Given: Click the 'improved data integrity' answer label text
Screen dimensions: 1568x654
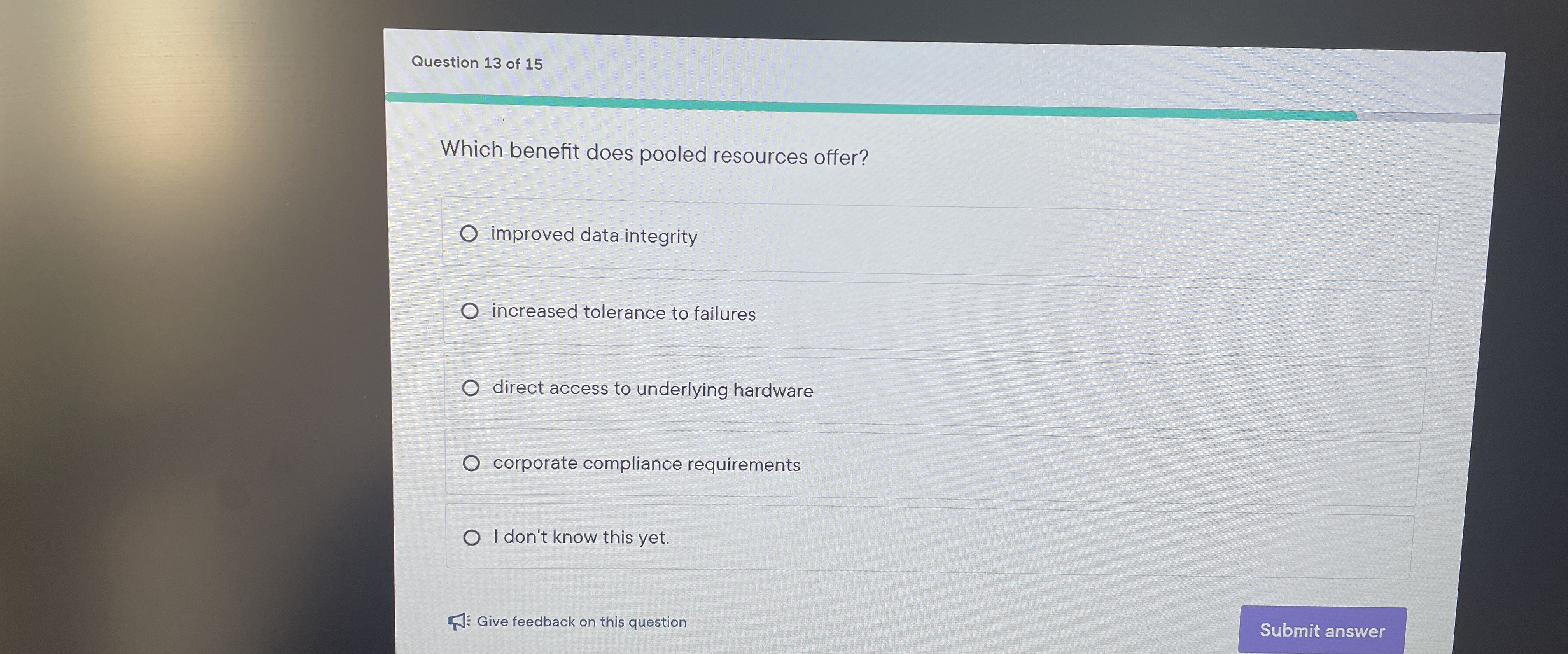Looking at the screenshot, I should click(594, 236).
